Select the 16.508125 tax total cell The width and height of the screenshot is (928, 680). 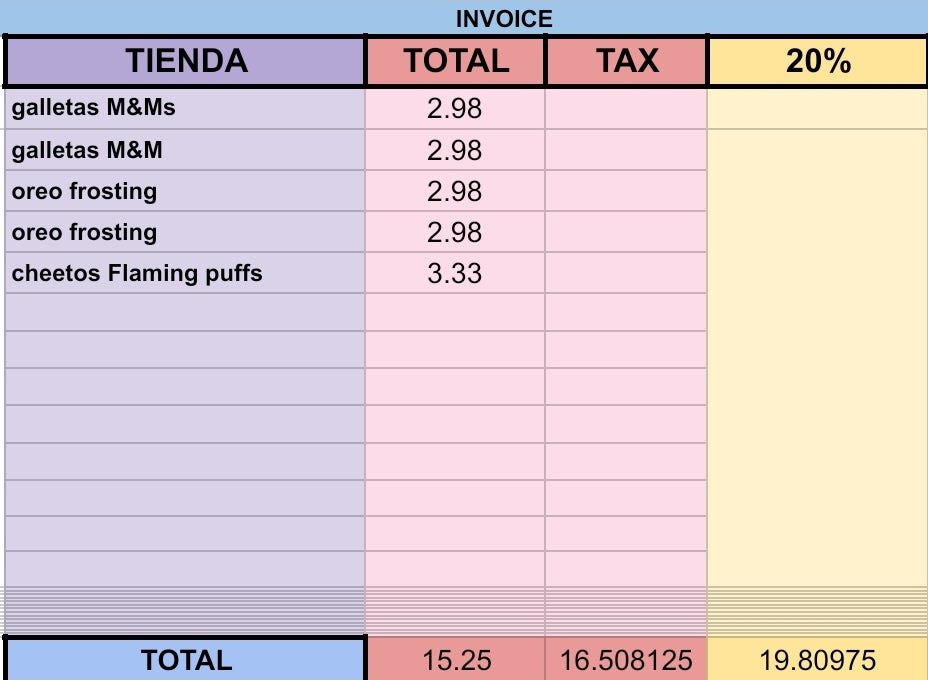click(x=627, y=660)
